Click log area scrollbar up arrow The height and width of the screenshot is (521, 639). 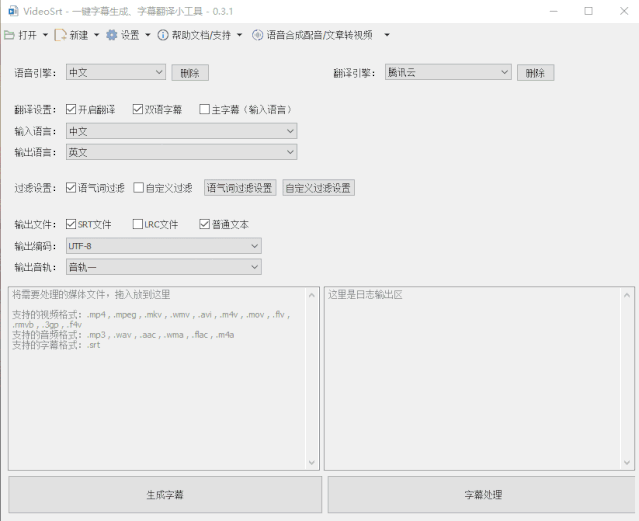point(627,295)
